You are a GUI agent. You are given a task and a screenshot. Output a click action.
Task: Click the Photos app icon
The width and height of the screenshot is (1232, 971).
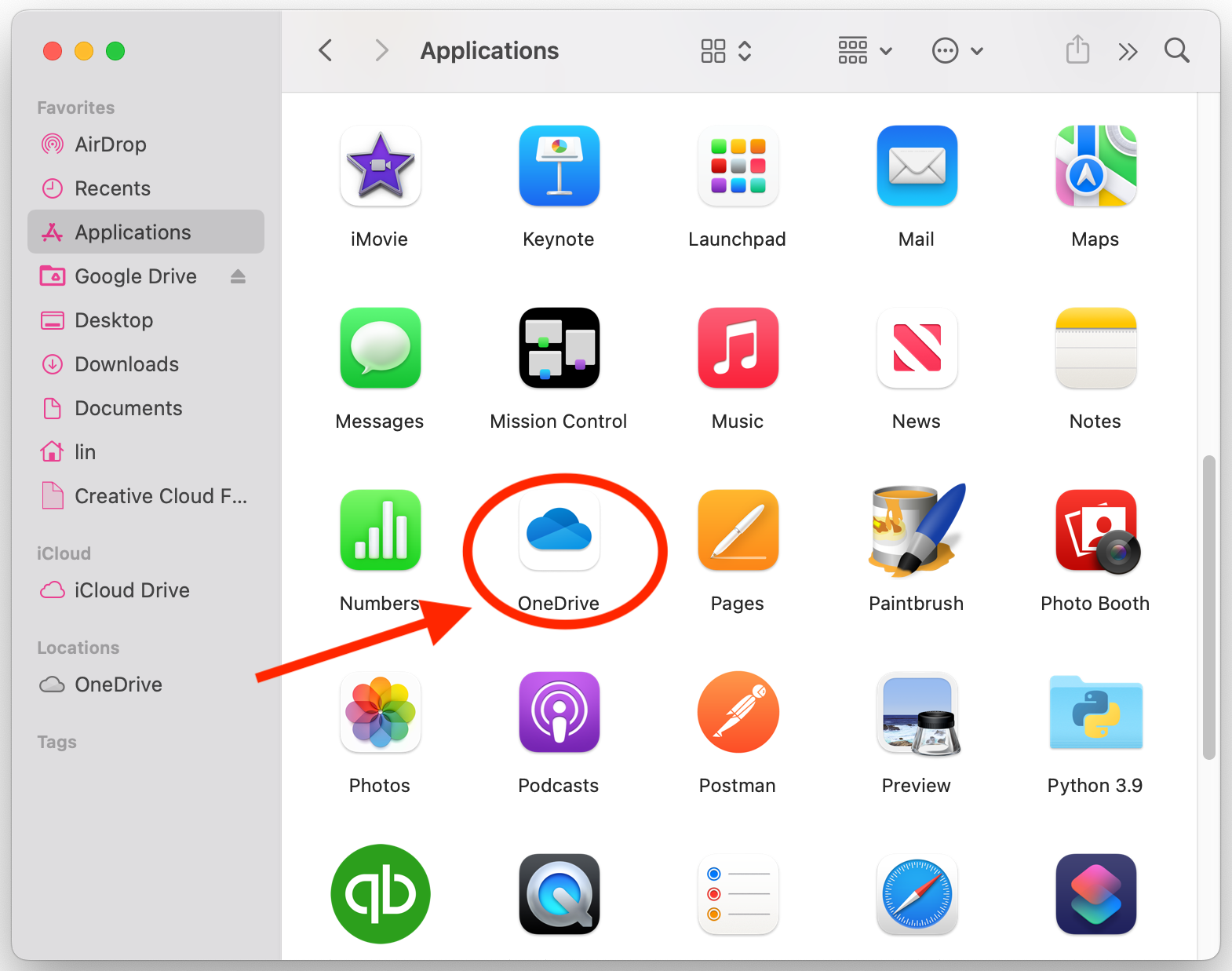(x=381, y=712)
